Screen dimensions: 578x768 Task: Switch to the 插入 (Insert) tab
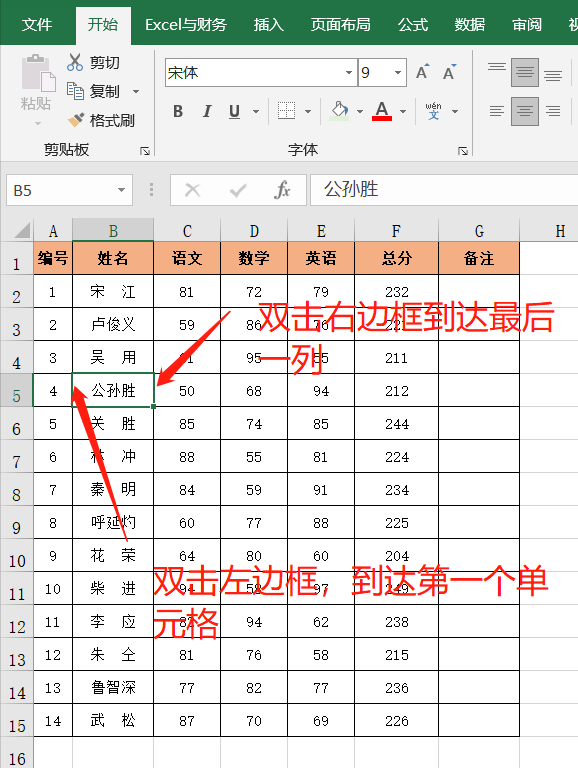(268, 24)
